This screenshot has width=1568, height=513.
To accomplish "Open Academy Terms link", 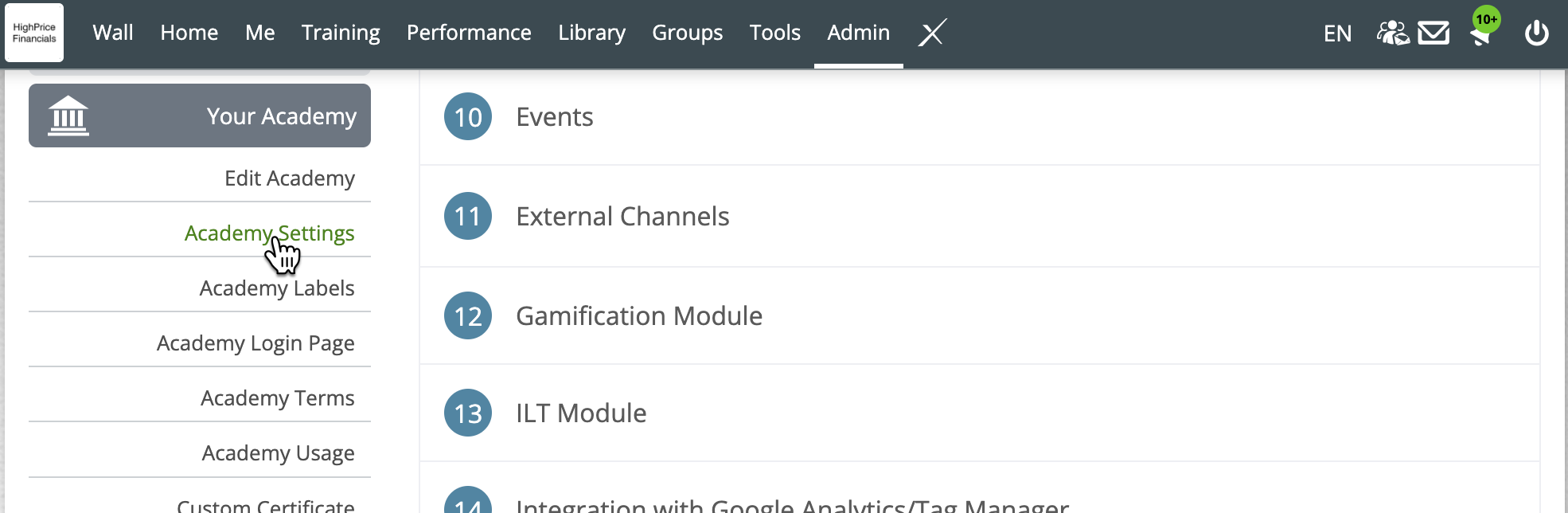I will (x=278, y=397).
